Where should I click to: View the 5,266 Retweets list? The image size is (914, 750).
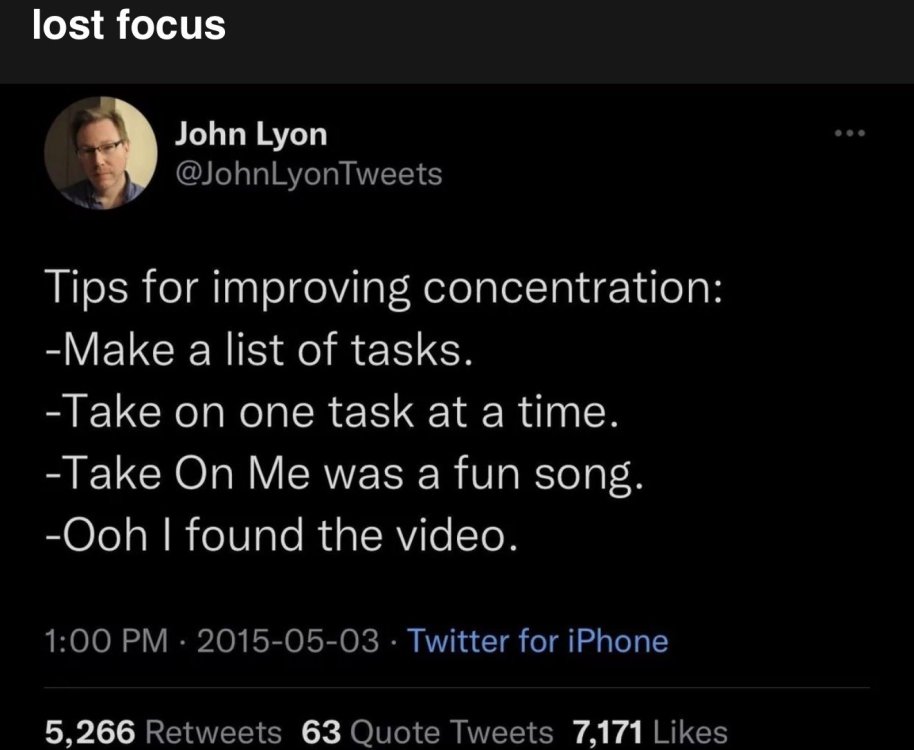pyautogui.click(x=163, y=732)
